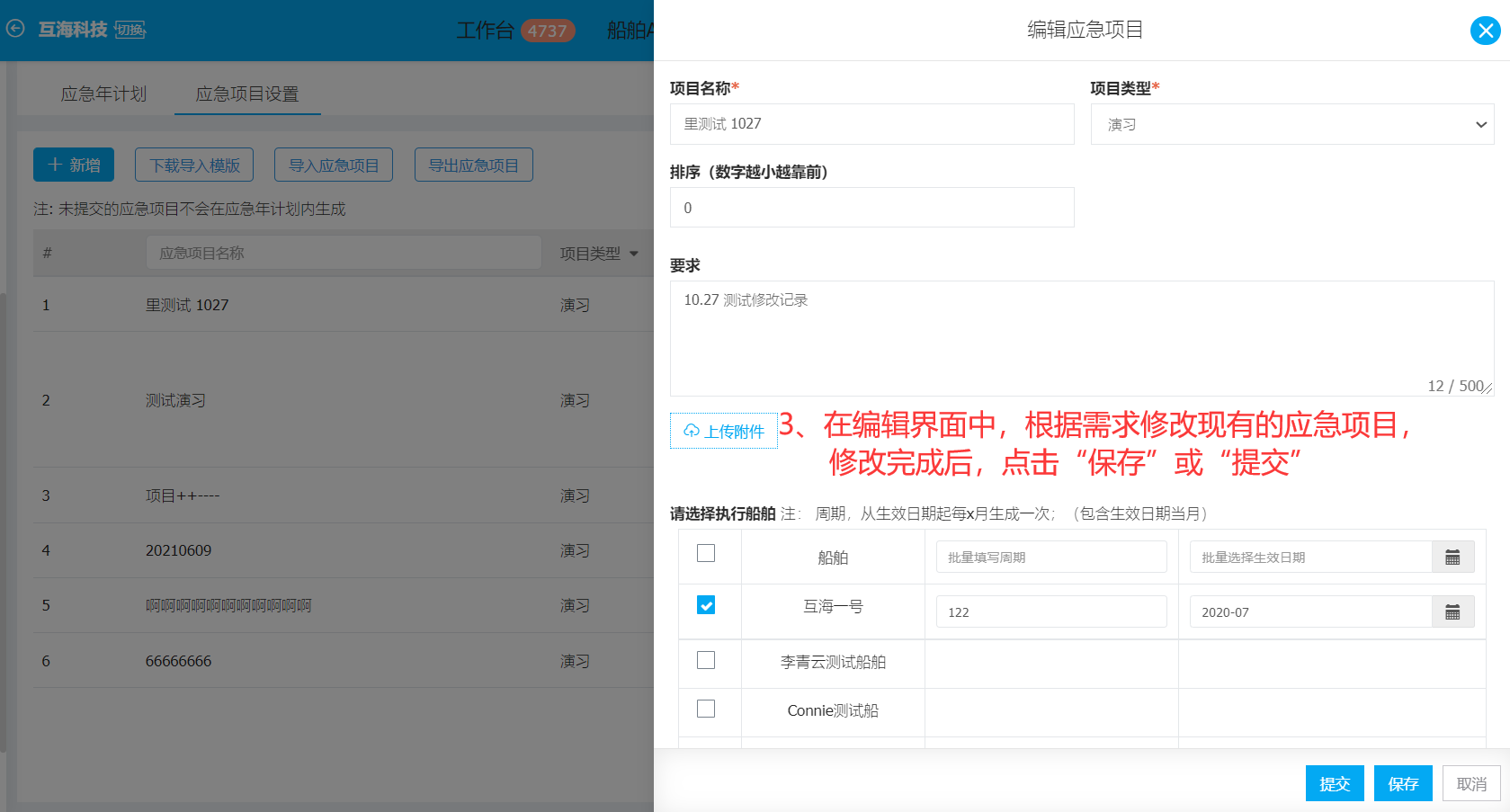Check the 李青云测试船舶 checkbox
1510x812 pixels.
(706, 660)
